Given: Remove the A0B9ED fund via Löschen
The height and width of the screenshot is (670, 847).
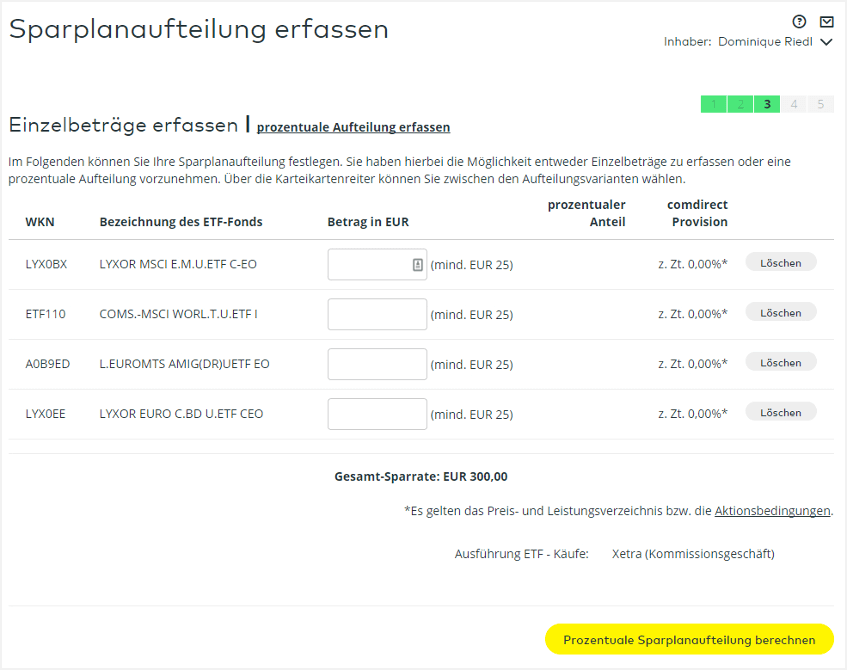Looking at the screenshot, I should point(780,362).
